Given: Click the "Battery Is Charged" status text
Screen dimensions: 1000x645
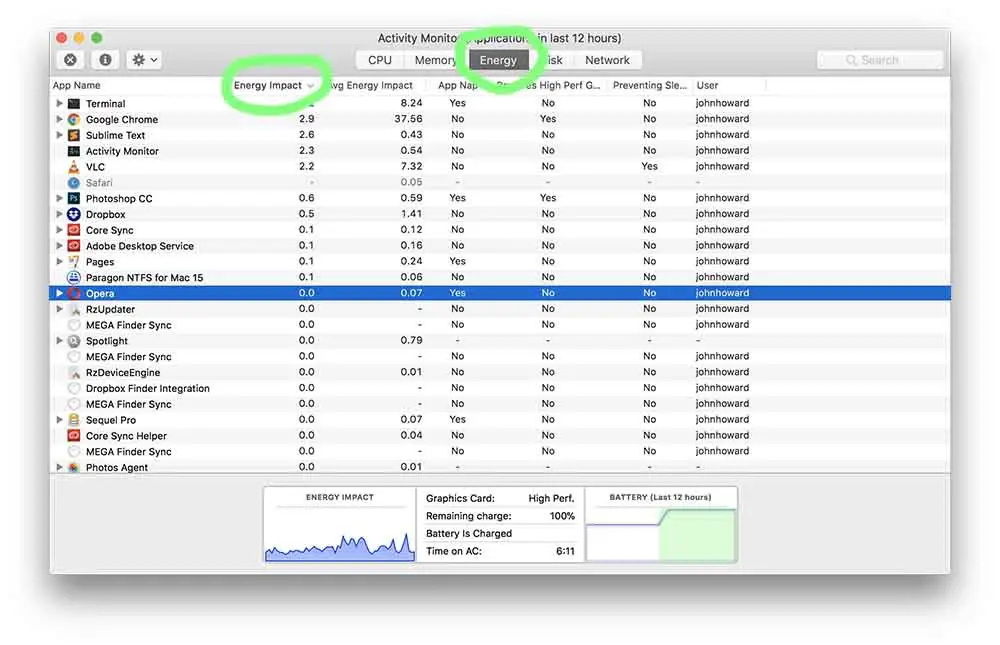Looking at the screenshot, I should 469,533.
